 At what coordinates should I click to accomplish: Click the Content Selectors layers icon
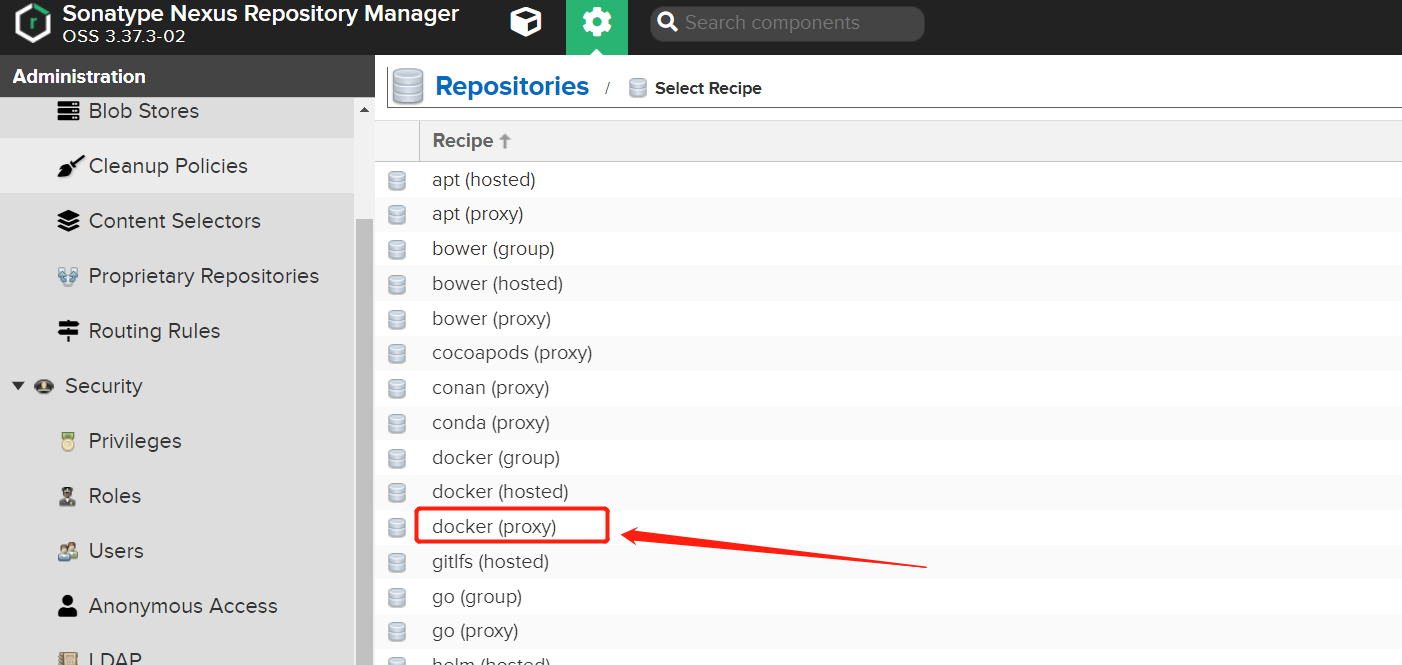pos(68,221)
